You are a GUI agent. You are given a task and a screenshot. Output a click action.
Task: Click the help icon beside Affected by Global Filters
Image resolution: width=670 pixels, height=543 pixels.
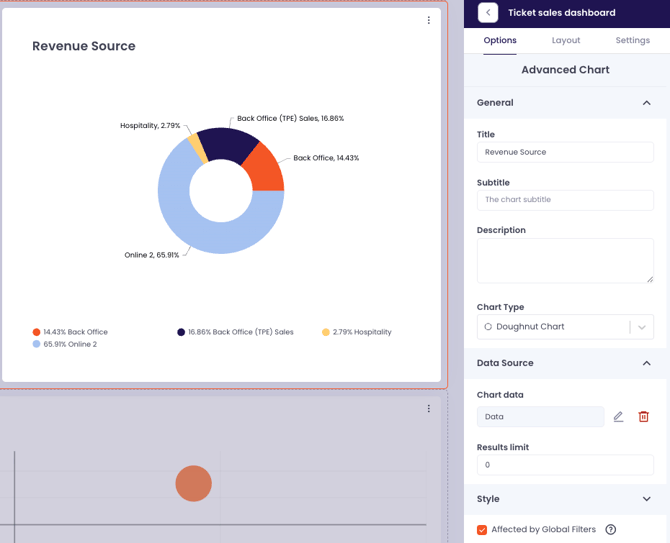point(611,530)
